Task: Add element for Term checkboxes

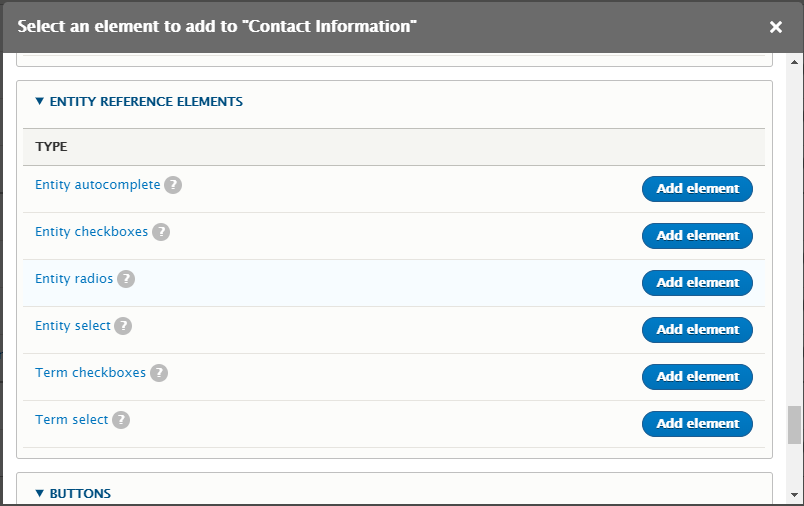Action: tap(697, 377)
